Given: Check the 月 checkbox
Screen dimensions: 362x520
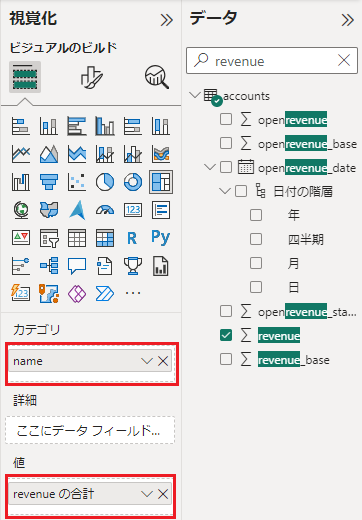Looking at the screenshot, I should 256,263.
